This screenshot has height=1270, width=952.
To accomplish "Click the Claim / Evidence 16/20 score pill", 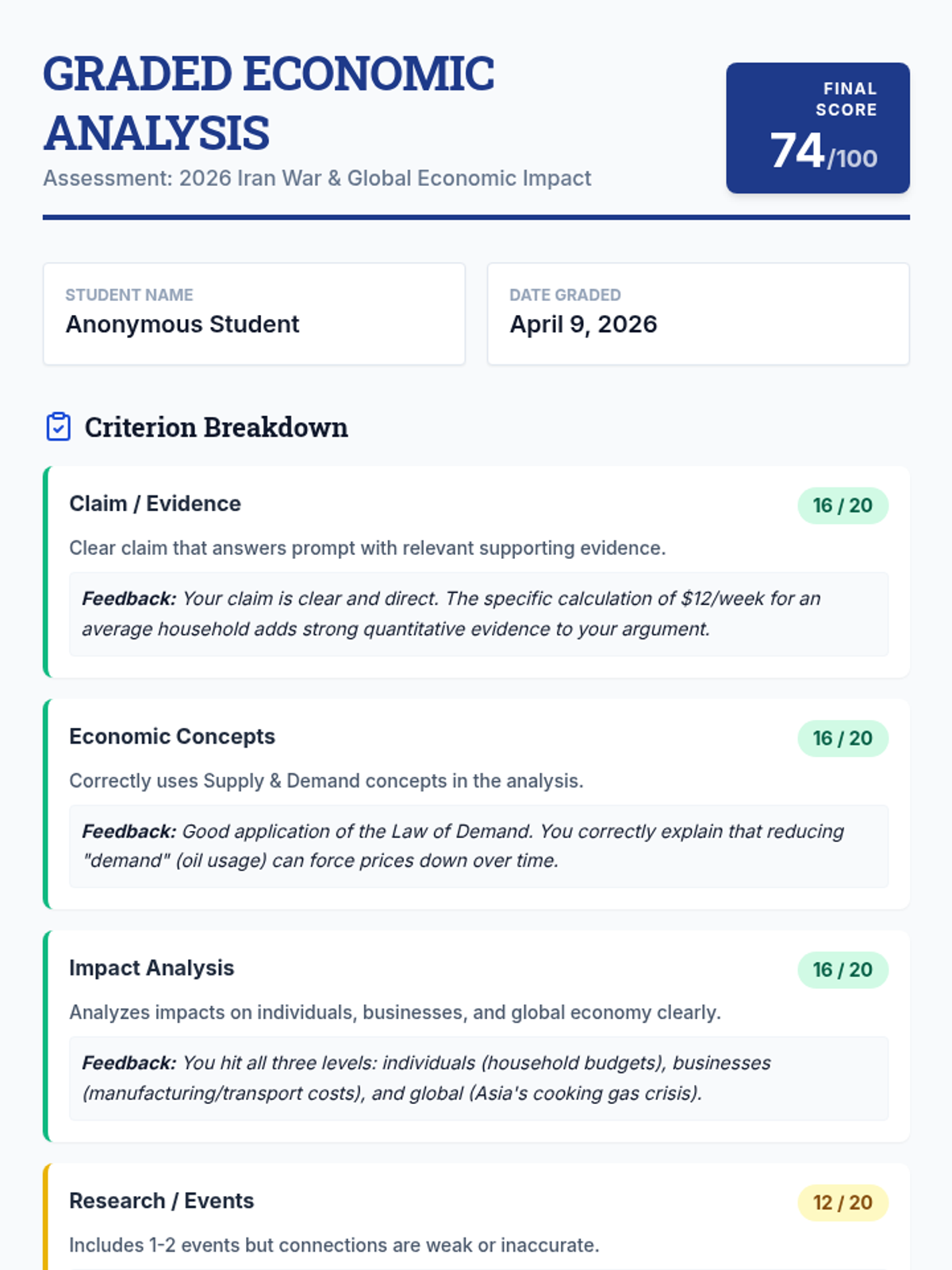I will coord(842,506).
